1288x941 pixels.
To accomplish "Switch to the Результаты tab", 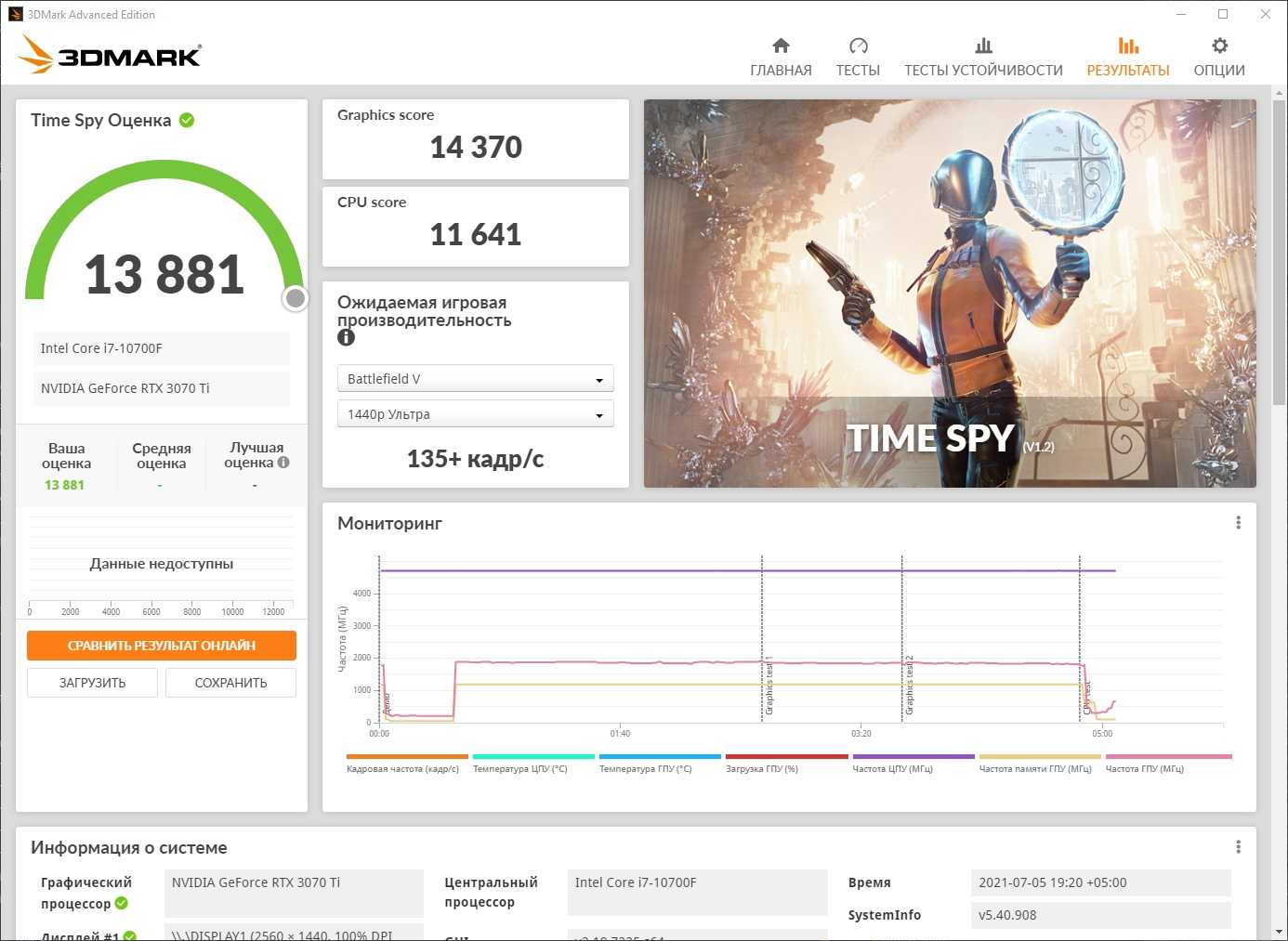I will [x=1127, y=57].
